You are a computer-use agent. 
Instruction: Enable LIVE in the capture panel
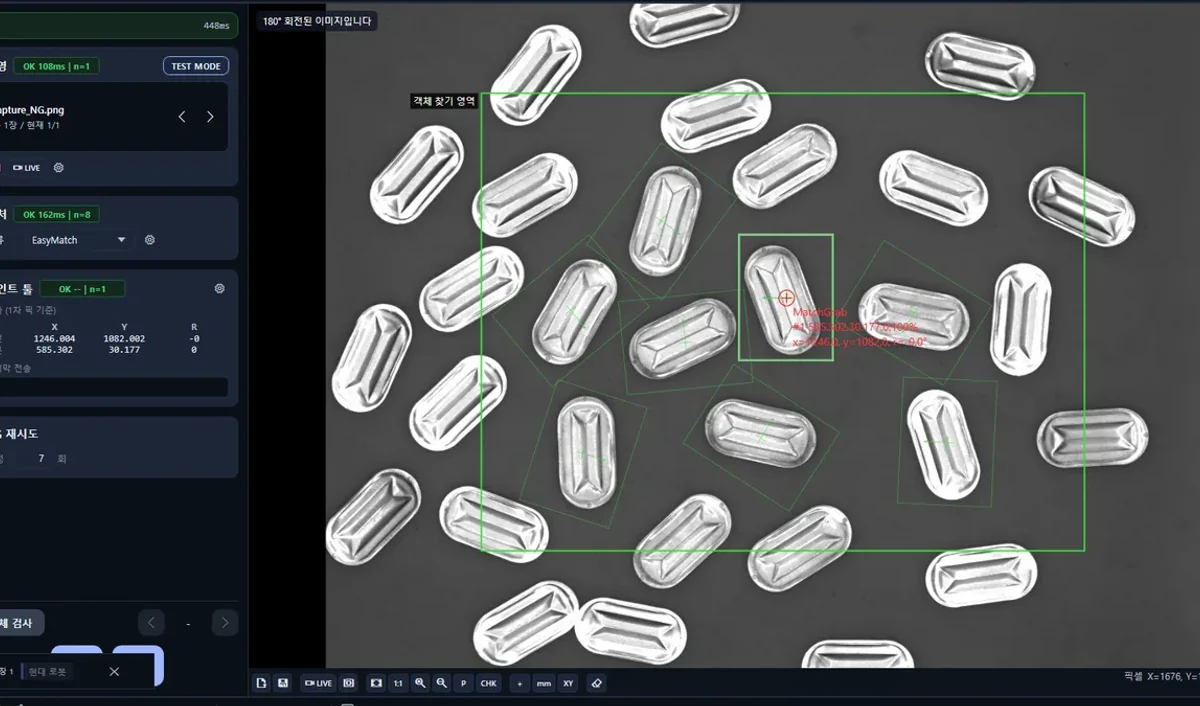(27, 168)
